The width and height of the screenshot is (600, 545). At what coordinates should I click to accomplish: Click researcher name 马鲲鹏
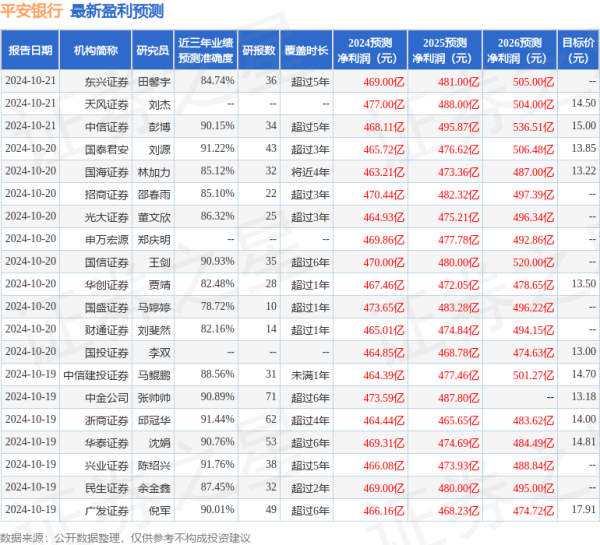[x=154, y=375]
